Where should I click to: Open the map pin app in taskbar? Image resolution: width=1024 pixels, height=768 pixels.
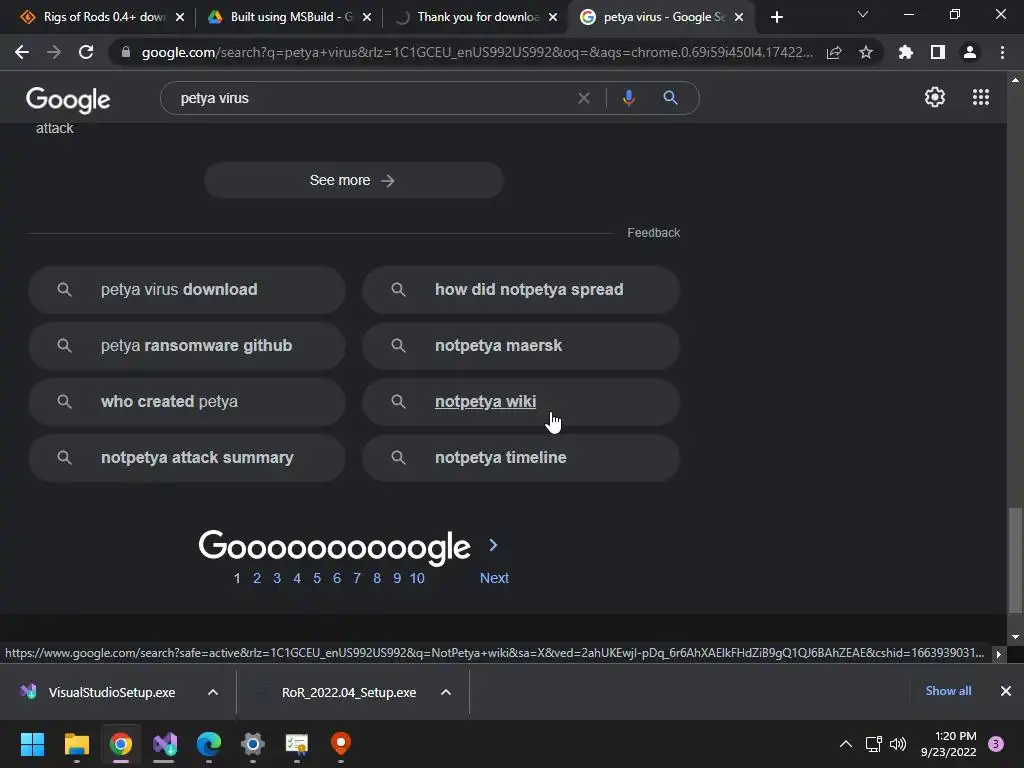[341, 743]
